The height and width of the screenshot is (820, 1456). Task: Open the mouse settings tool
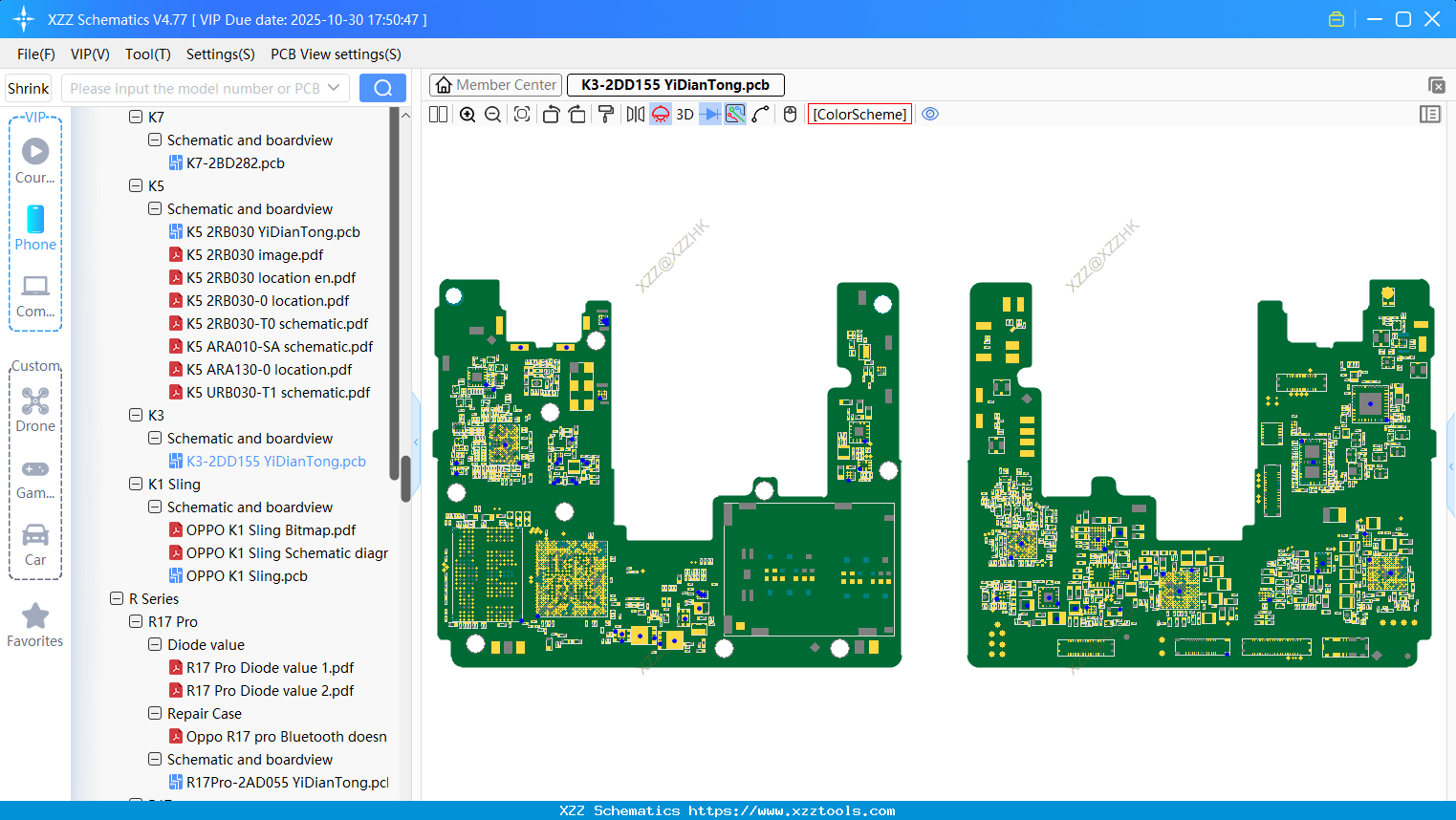[x=790, y=114]
